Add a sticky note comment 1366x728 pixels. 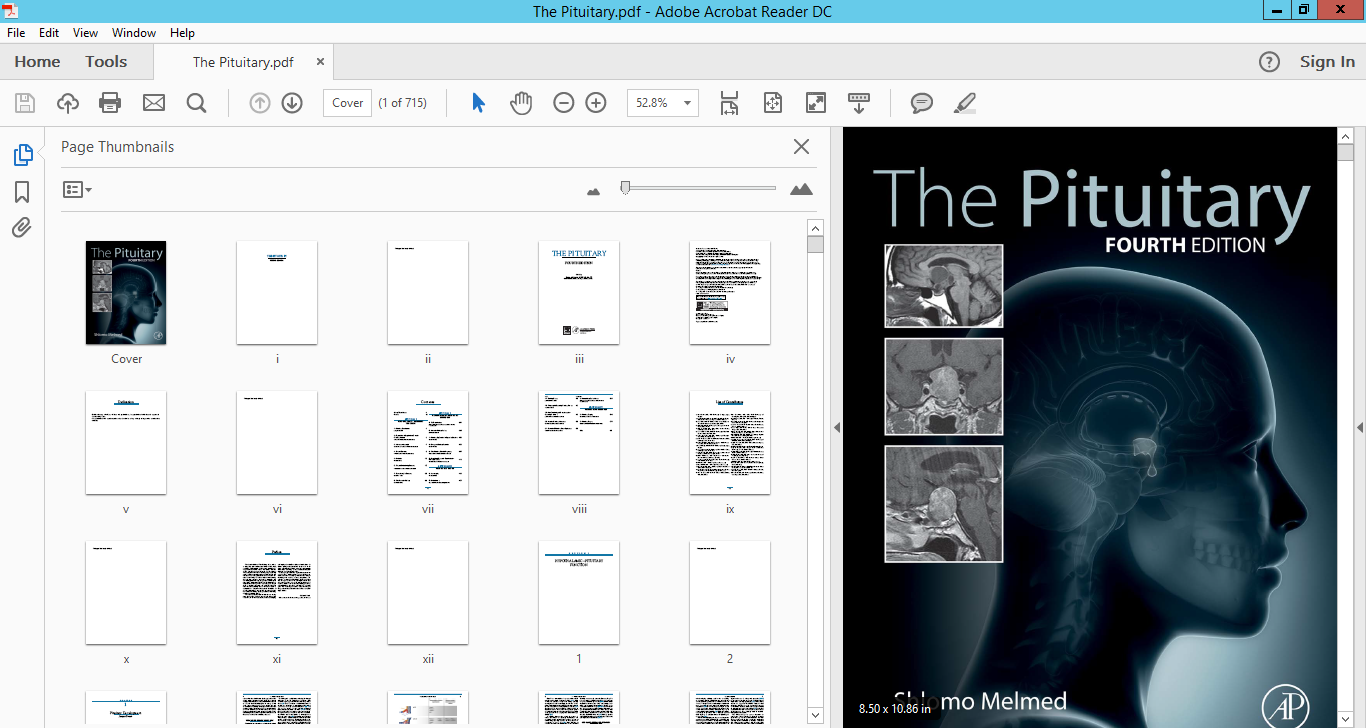click(x=922, y=103)
